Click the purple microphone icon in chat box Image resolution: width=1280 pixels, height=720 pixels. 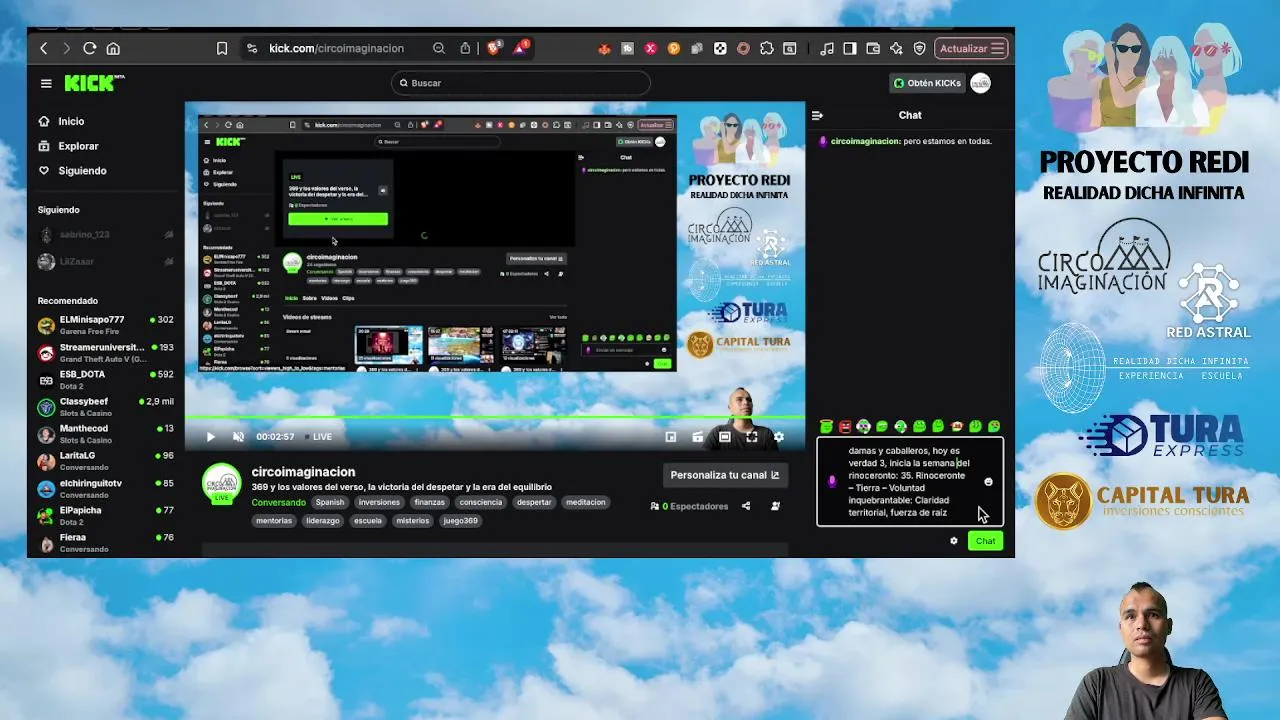click(832, 482)
